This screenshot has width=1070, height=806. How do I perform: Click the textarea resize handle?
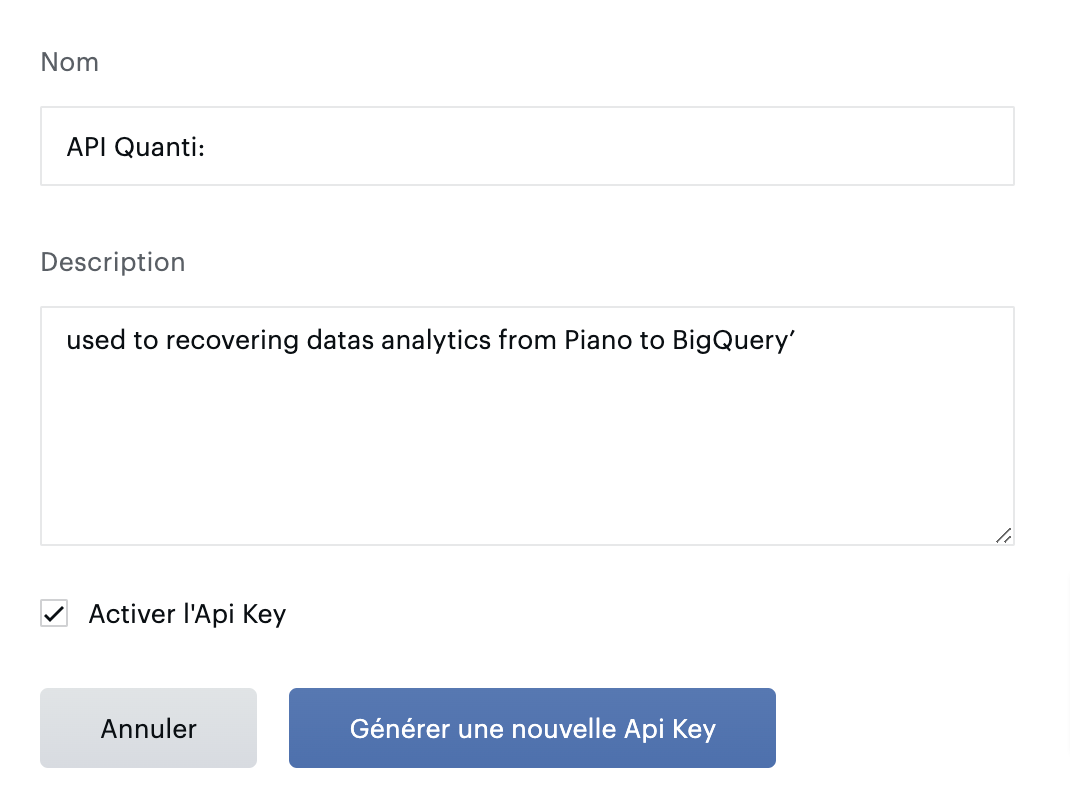click(x=1004, y=537)
